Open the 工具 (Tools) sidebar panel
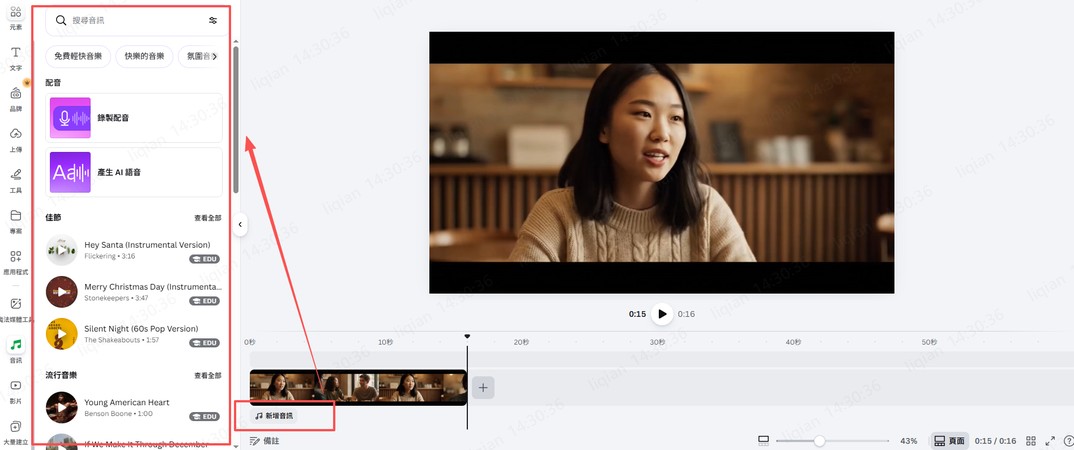This screenshot has width=1074, height=450. tap(16, 180)
